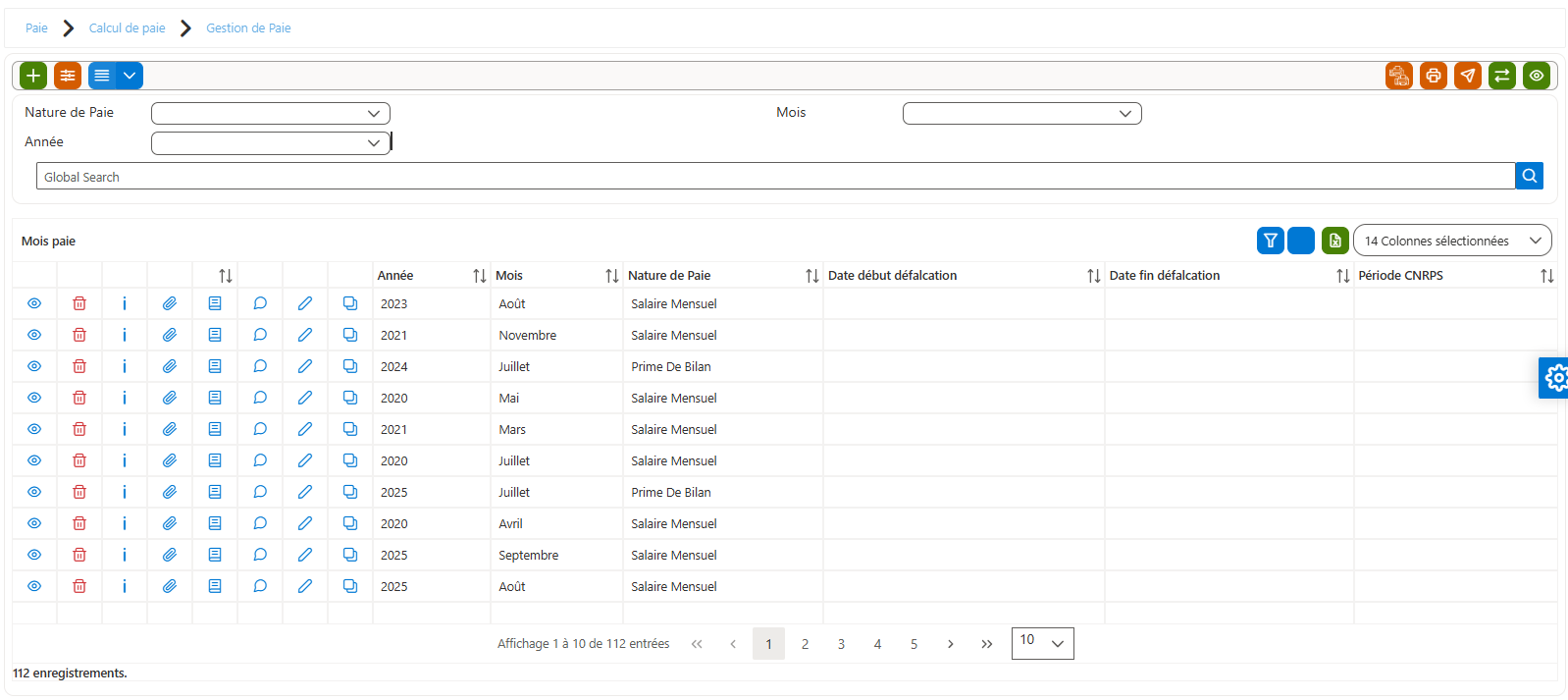Duplicate the 2020 Avril row with copy icon
1568x700 pixels.
click(x=350, y=523)
